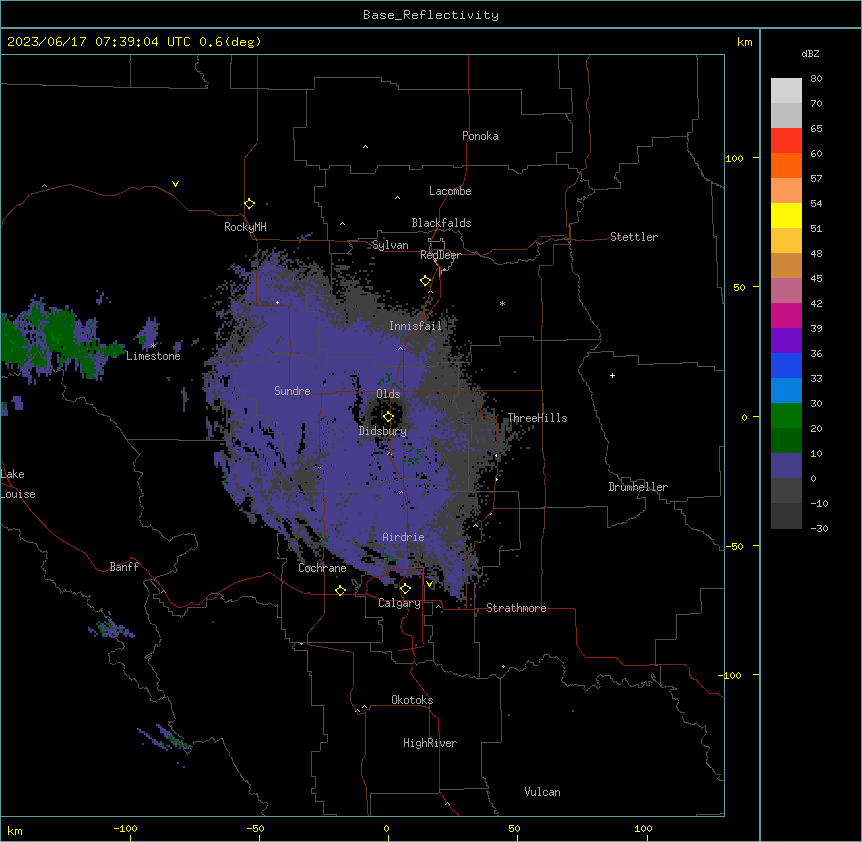Click the white caret marker west of Lacombe
Viewport: 862px width, 842px height.
click(x=397, y=197)
